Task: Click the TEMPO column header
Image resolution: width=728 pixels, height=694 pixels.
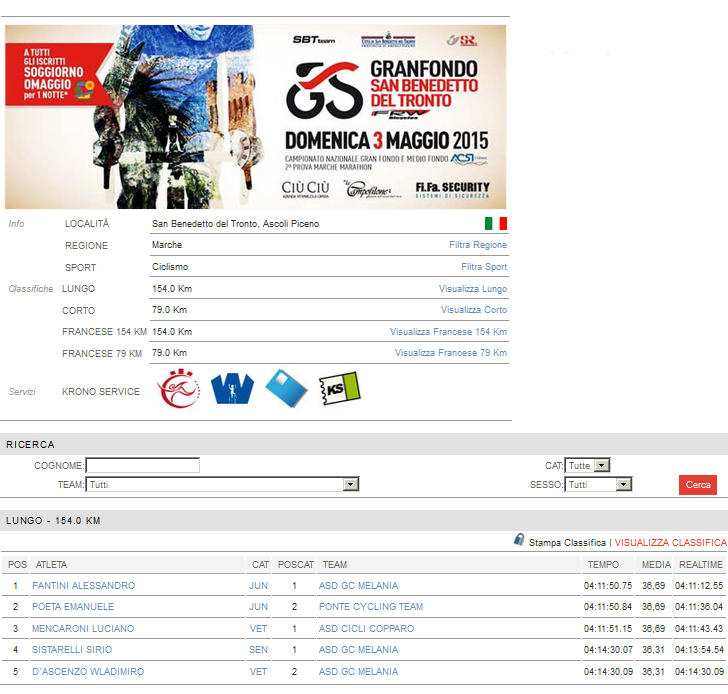Action: click(603, 564)
